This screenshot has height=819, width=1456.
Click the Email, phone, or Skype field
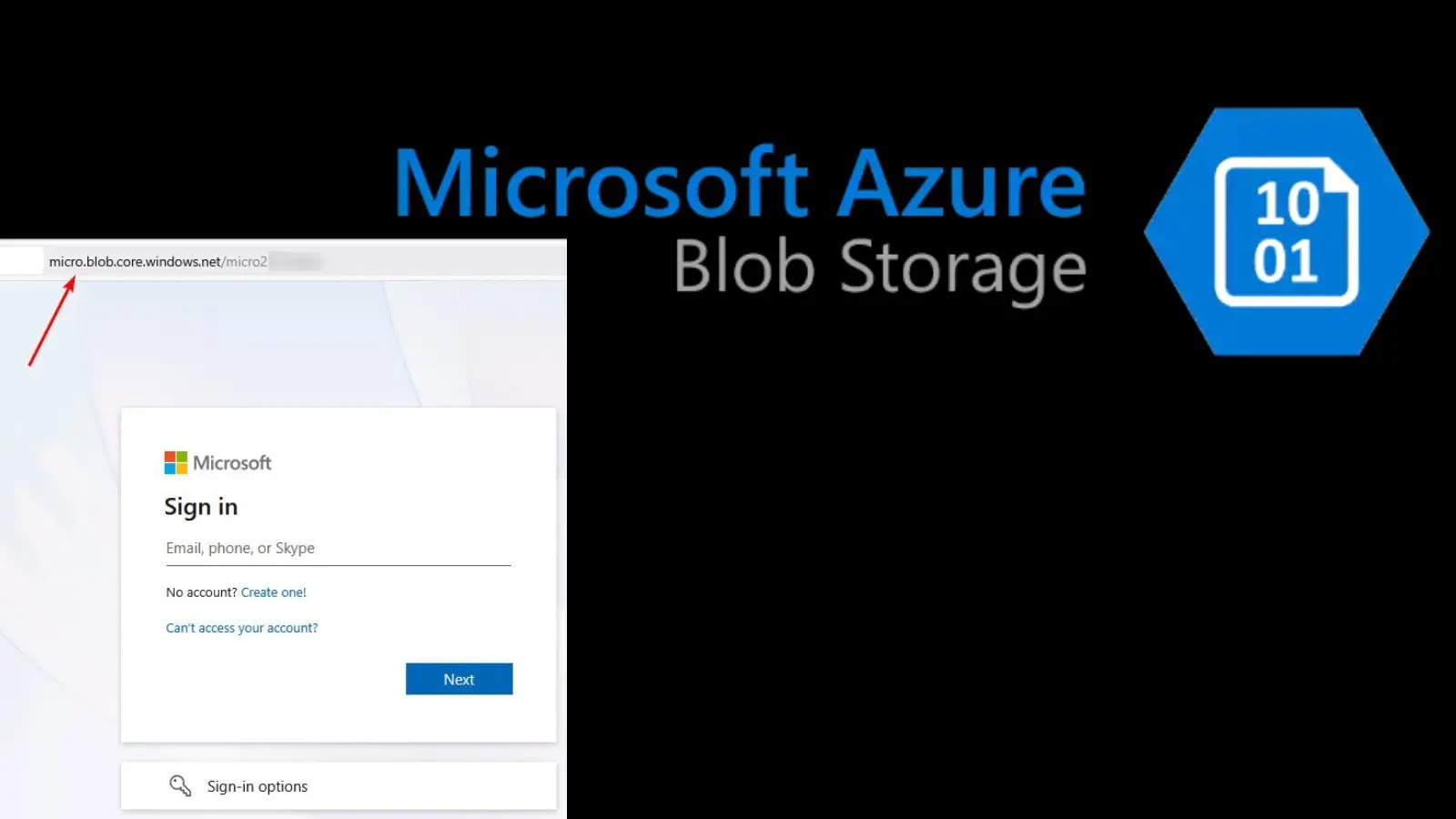pyautogui.click(x=337, y=548)
